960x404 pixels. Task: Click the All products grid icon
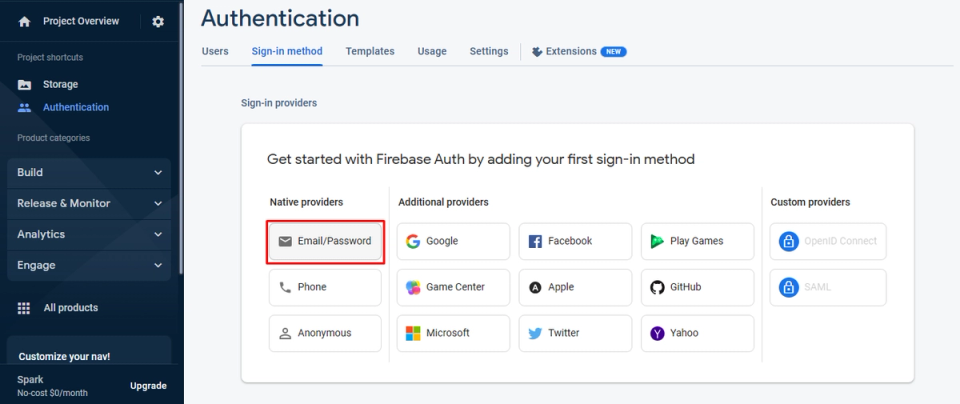pyautogui.click(x=25, y=308)
